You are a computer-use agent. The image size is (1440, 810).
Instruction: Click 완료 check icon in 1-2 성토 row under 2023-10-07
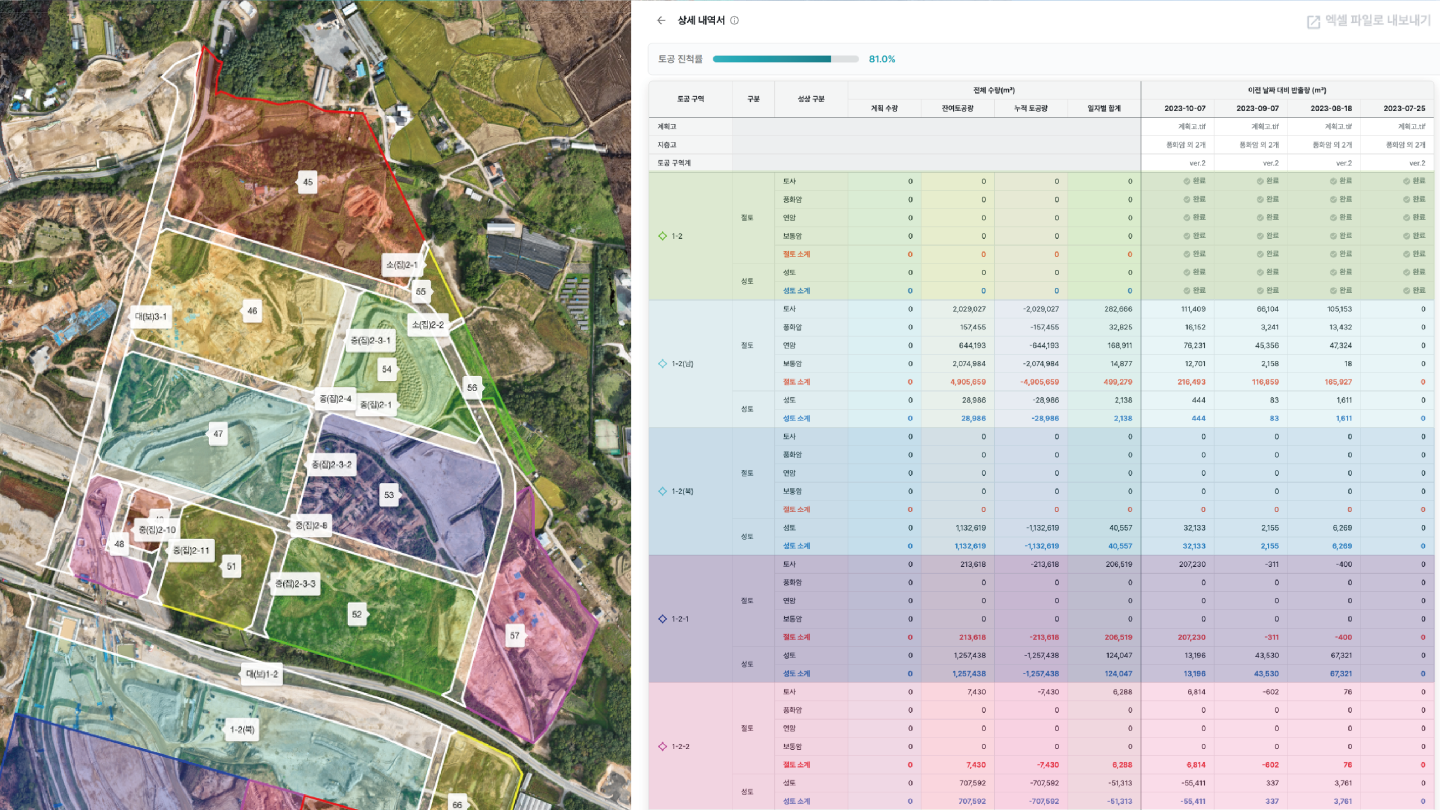coord(1187,272)
